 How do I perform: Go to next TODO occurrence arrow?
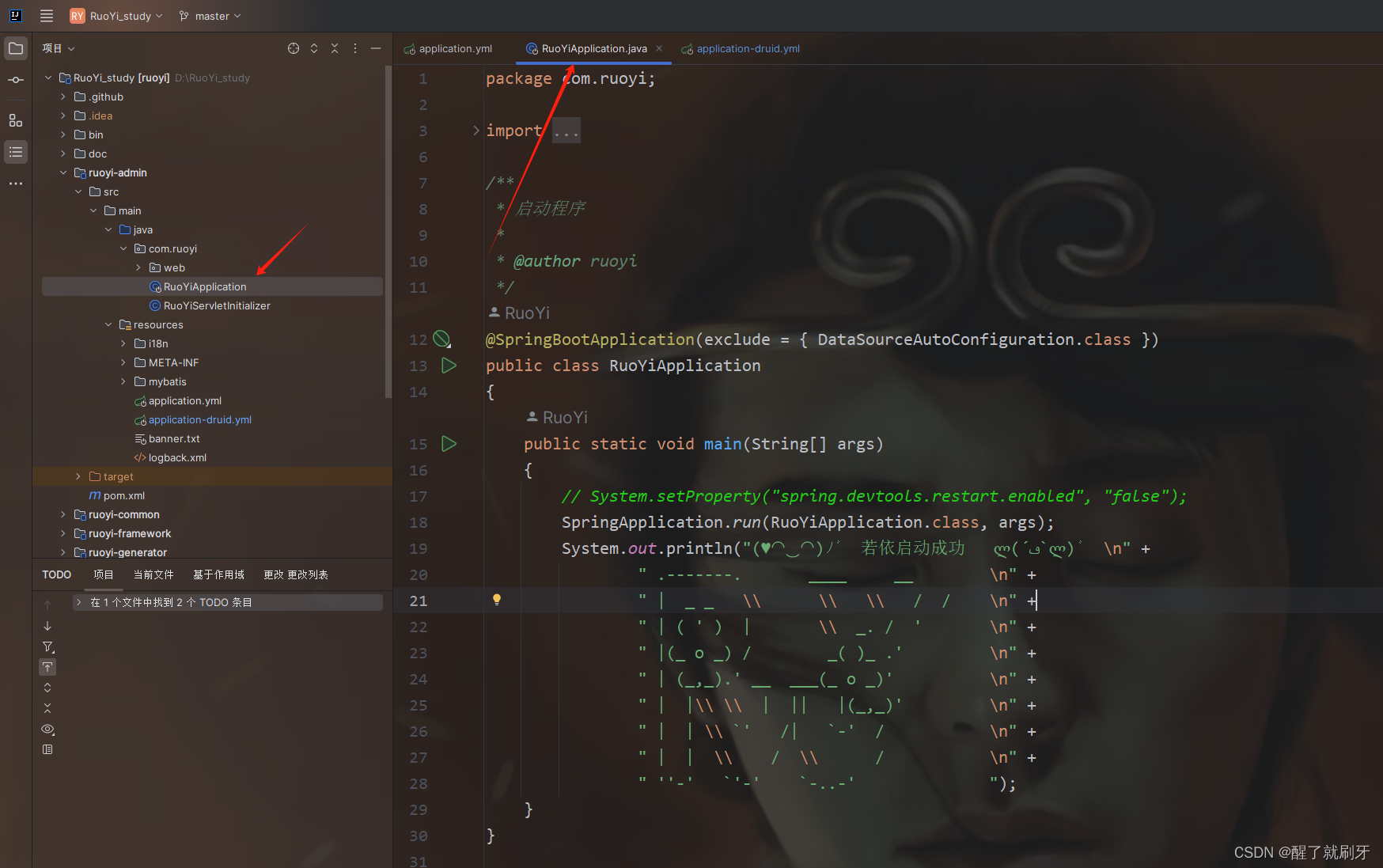[x=47, y=626]
